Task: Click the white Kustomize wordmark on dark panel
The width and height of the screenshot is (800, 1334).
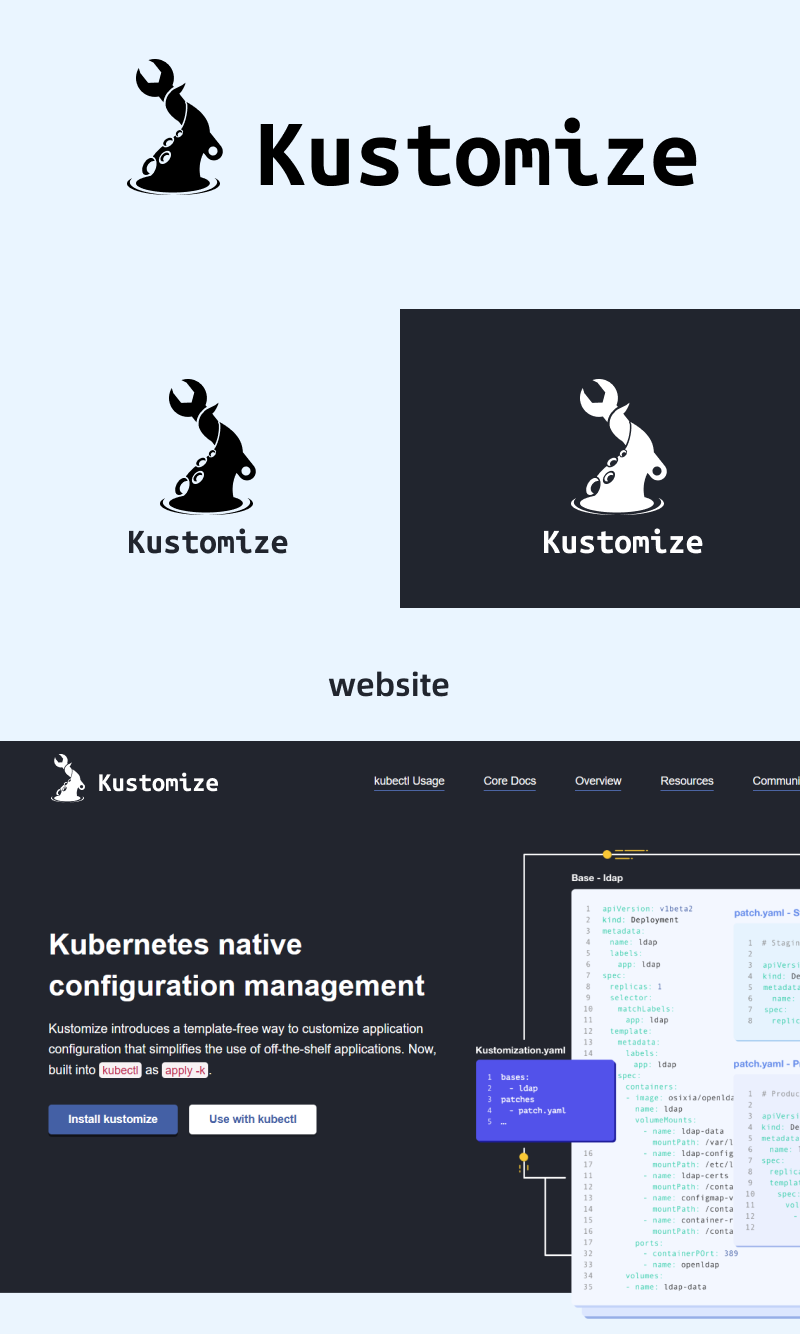Action: (622, 543)
